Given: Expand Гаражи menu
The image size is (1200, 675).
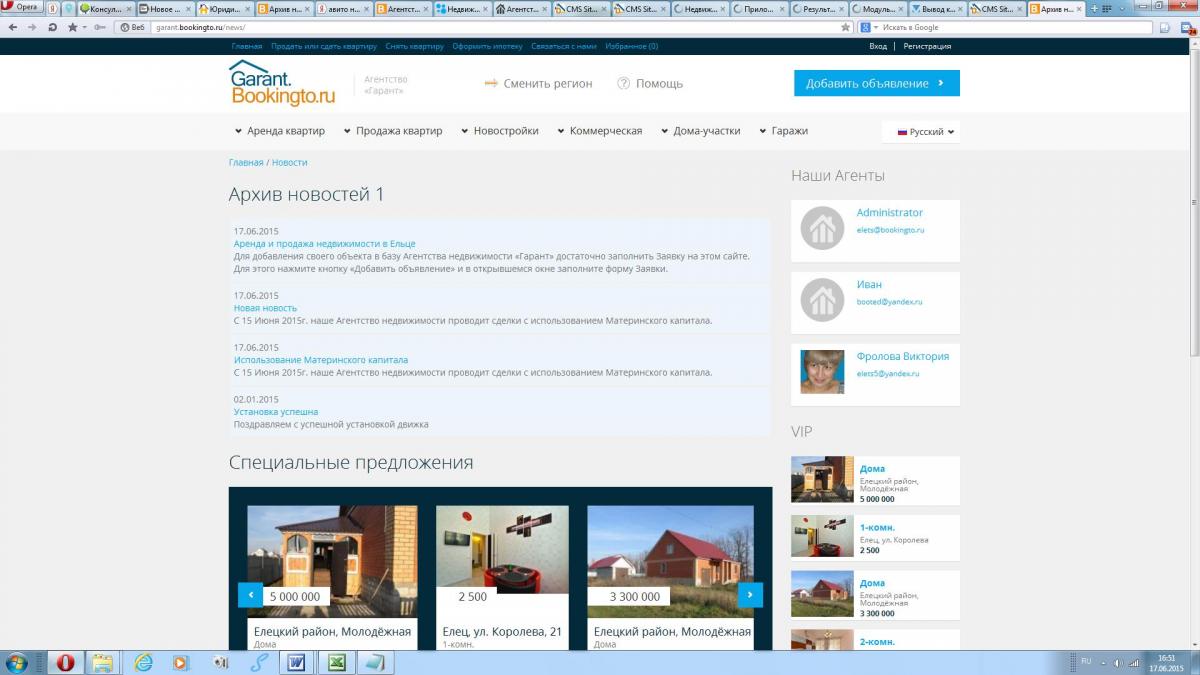Looking at the screenshot, I should click(x=784, y=131).
